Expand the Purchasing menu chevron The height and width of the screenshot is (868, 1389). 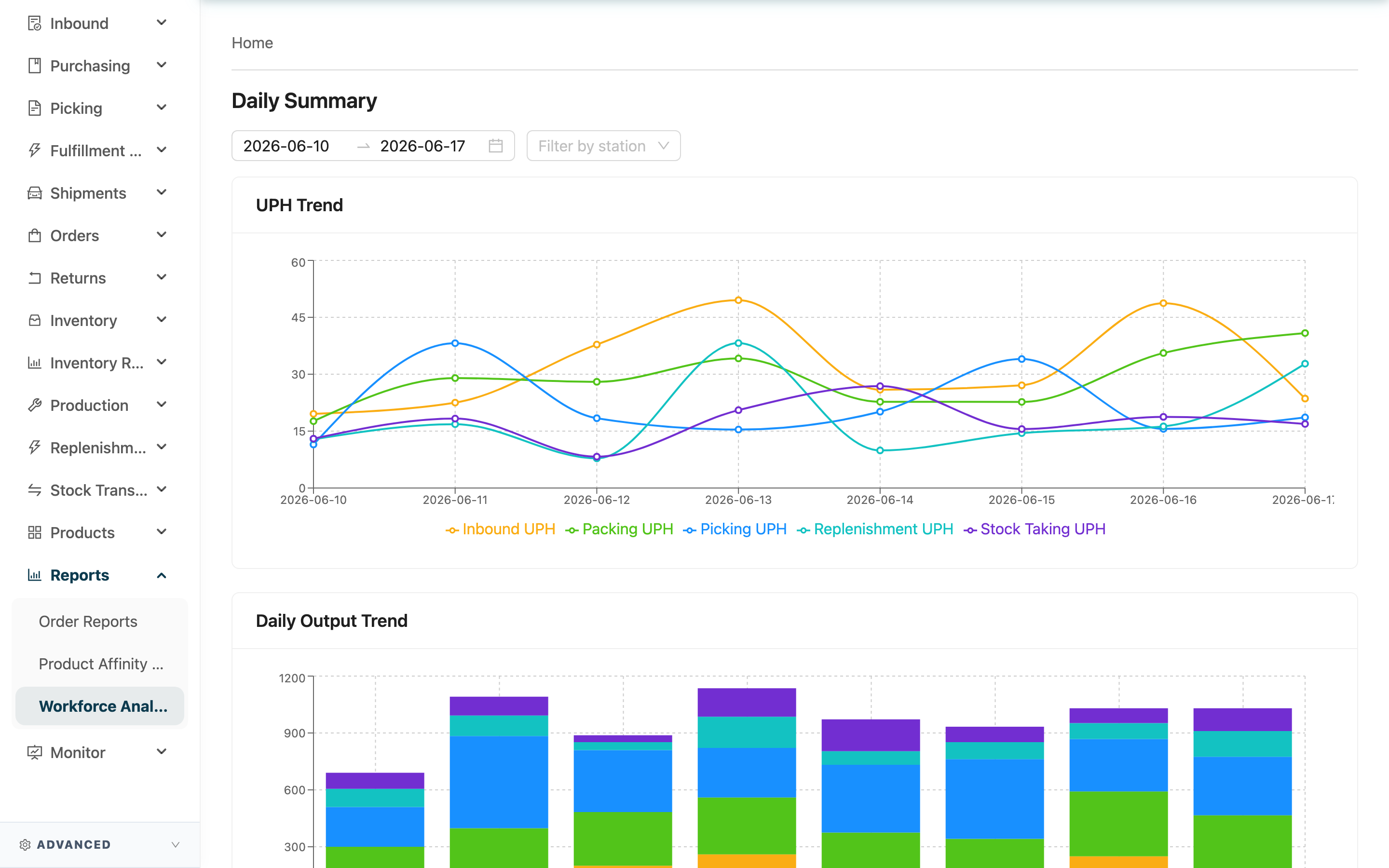coord(162,66)
